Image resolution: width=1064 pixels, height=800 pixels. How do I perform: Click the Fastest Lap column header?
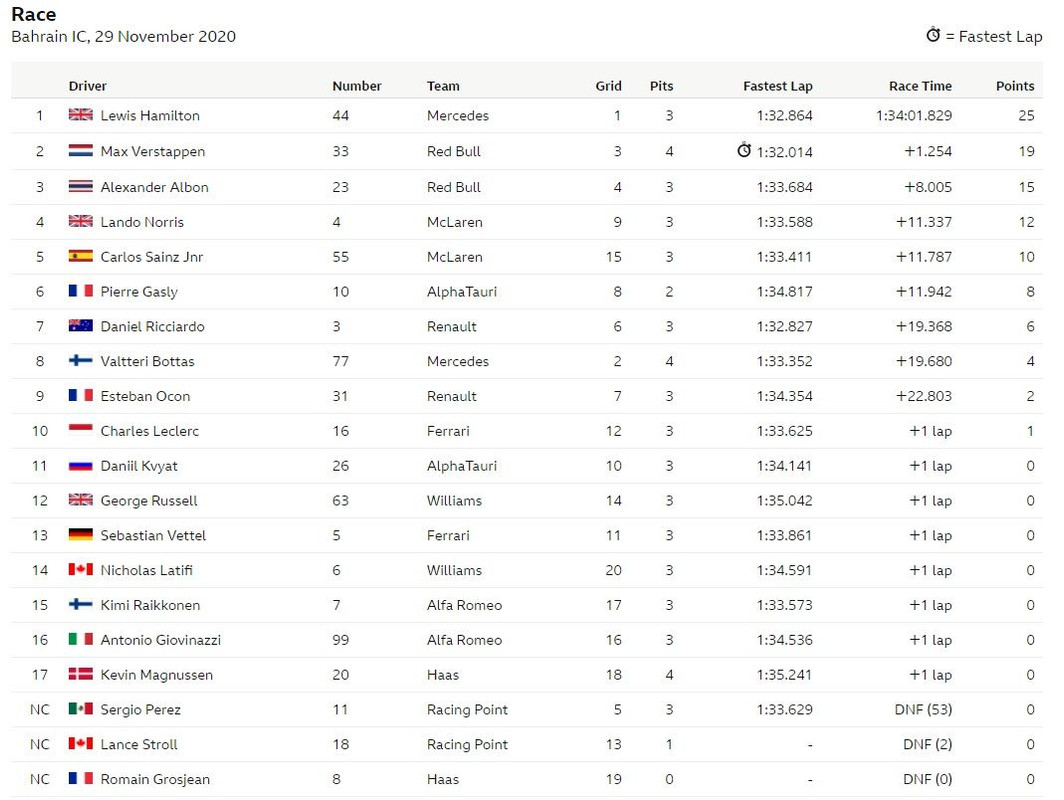point(778,86)
